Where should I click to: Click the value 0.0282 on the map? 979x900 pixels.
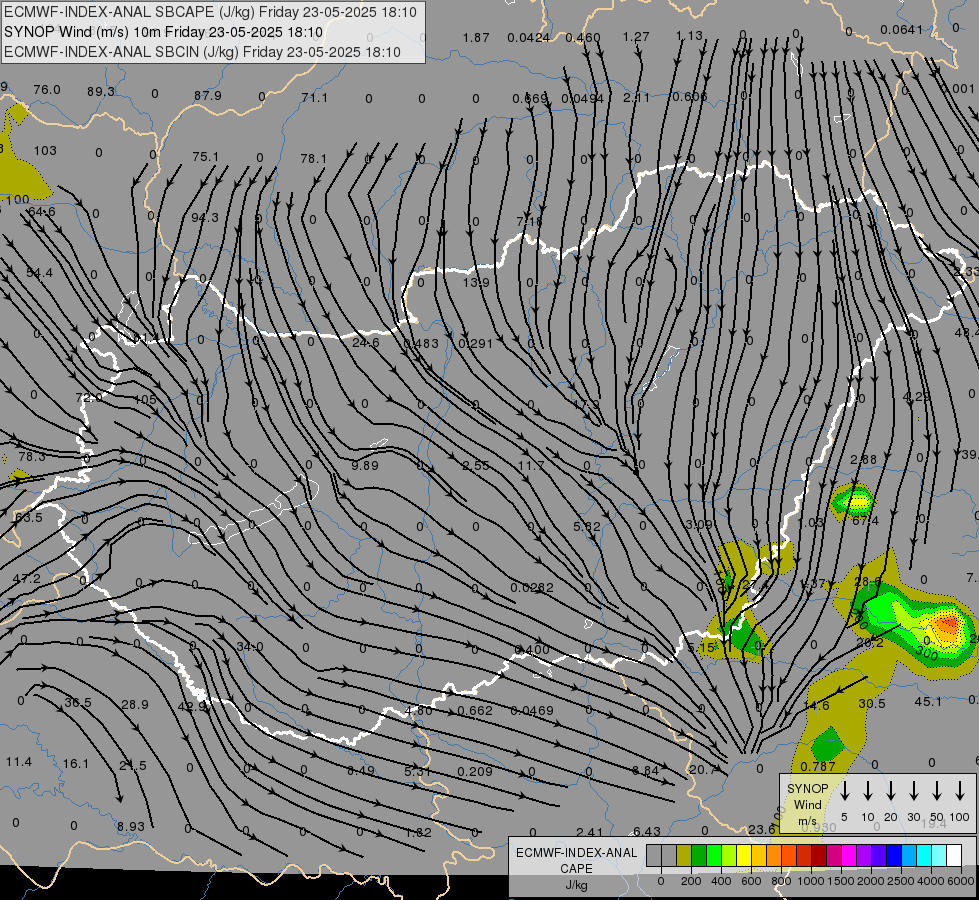point(531,587)
